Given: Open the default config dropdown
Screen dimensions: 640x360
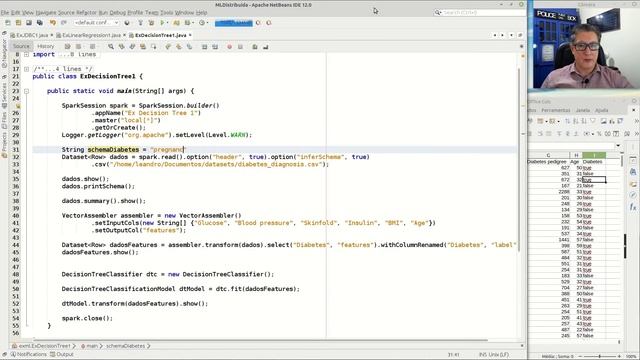Looking at the screenshot, I should tap(96, 23).
